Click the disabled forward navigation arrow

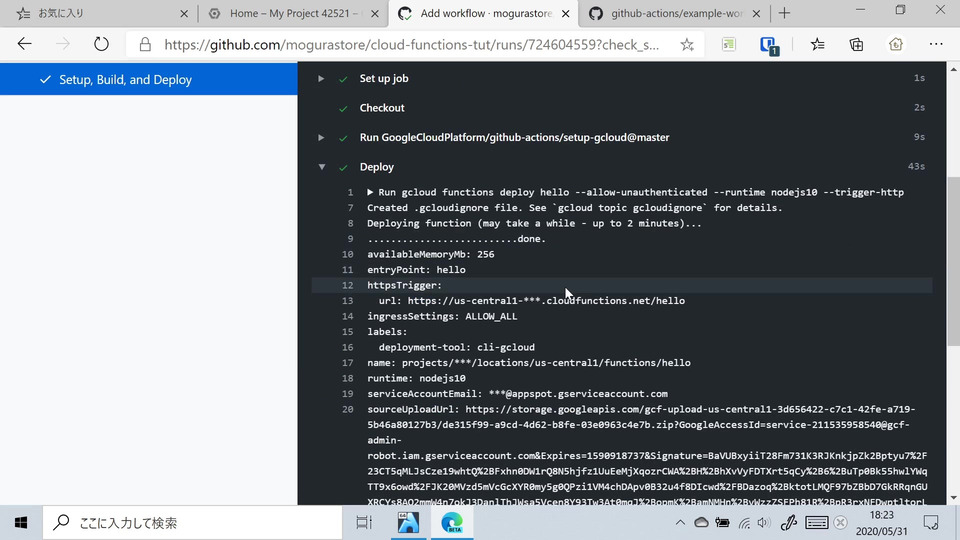(x=62, y=44)
